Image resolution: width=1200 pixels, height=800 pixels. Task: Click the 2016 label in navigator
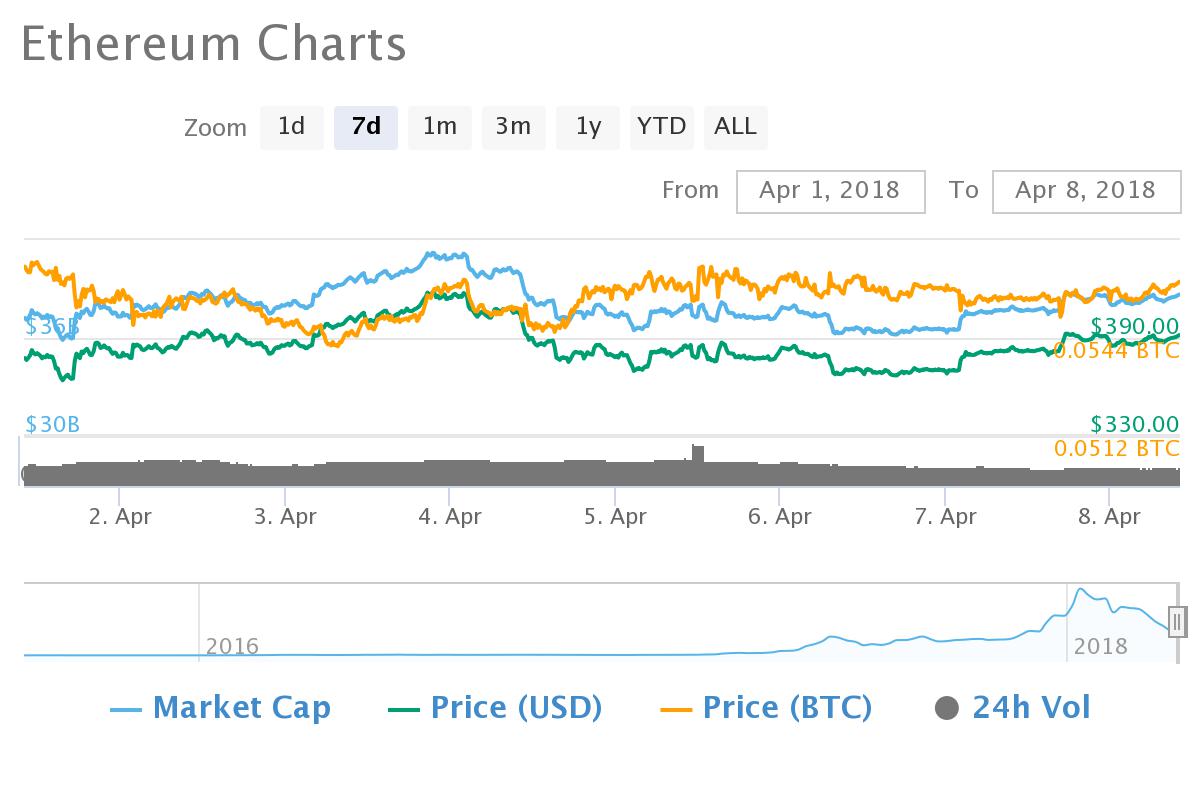(x=232, y=646)
